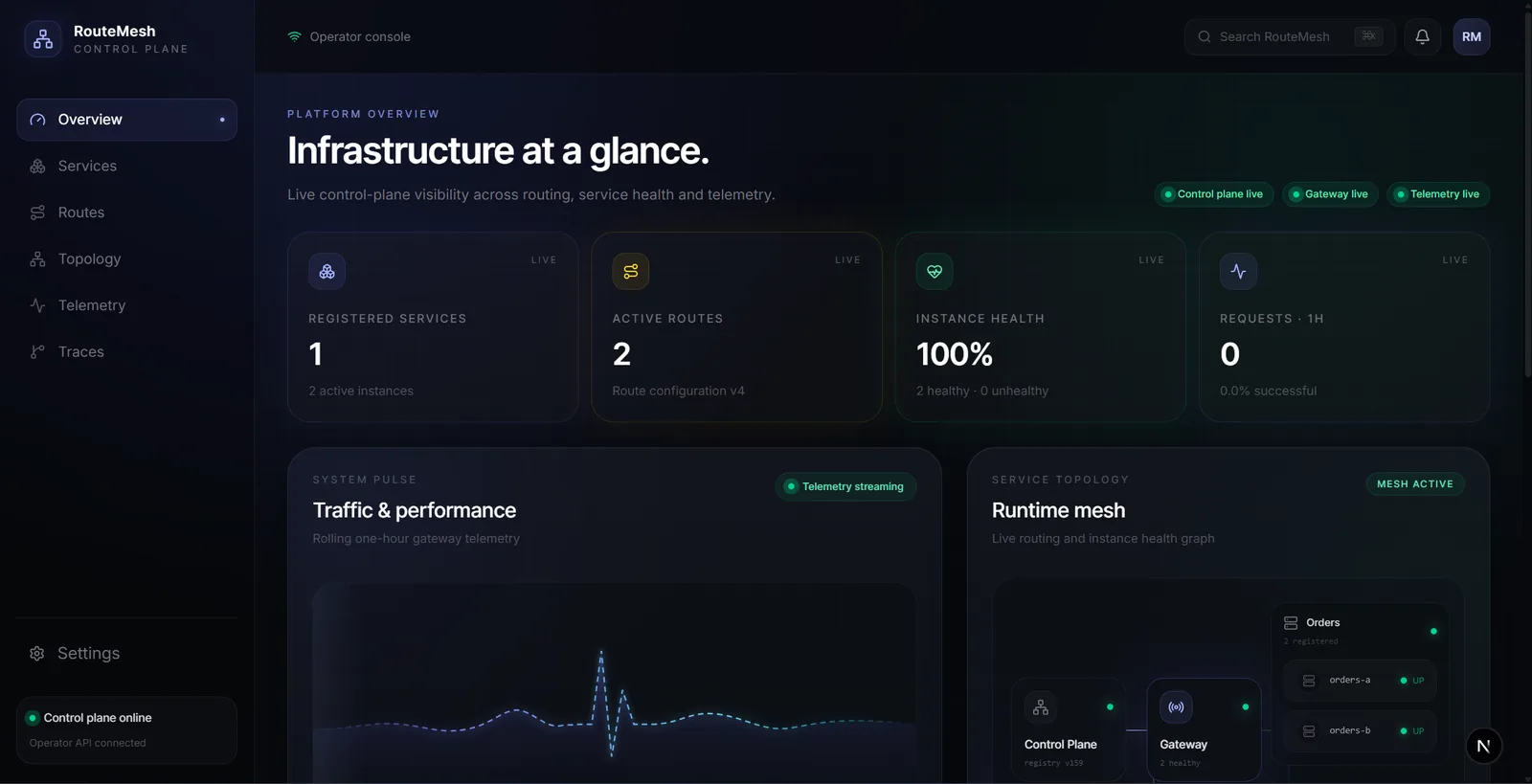Image resolution: width=1532 pixels, height=784 pixels.
Task: Select the orders-a instance row
Action: pyautogui.click(x=1360, y=681)
